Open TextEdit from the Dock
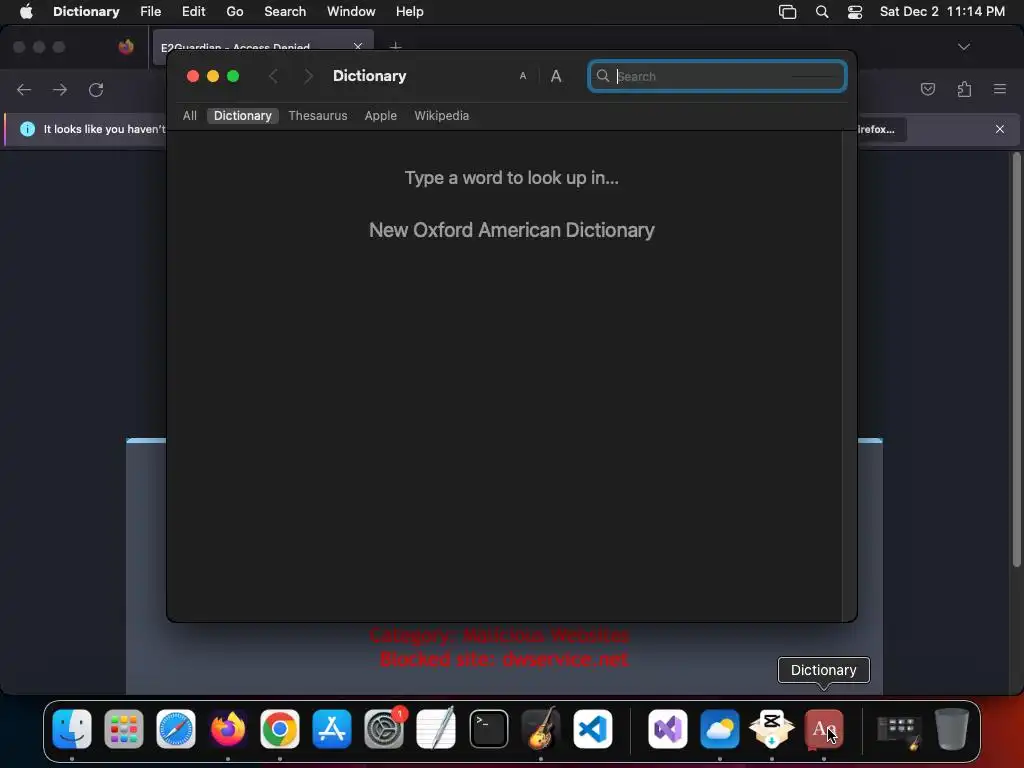The height and width of the screenshot is (768, 1024). [436, 728]
